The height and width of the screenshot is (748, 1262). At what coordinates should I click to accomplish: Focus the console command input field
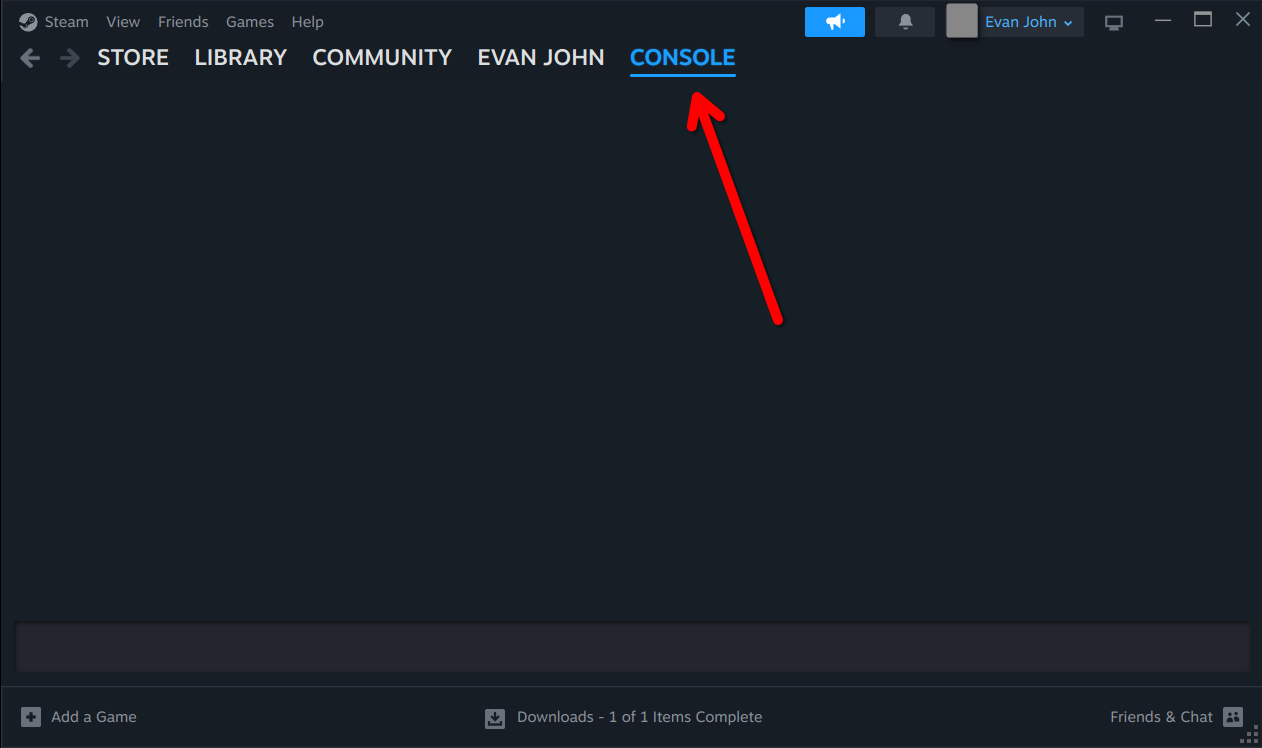pyautogui.click(x=632, y=648)
